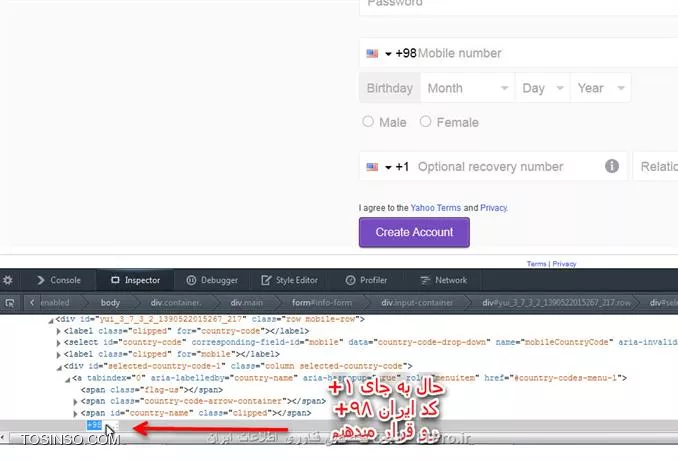Collapse the div row mobile-row node
The width and height of the screenshot is (678, 461).
[51, 320]
